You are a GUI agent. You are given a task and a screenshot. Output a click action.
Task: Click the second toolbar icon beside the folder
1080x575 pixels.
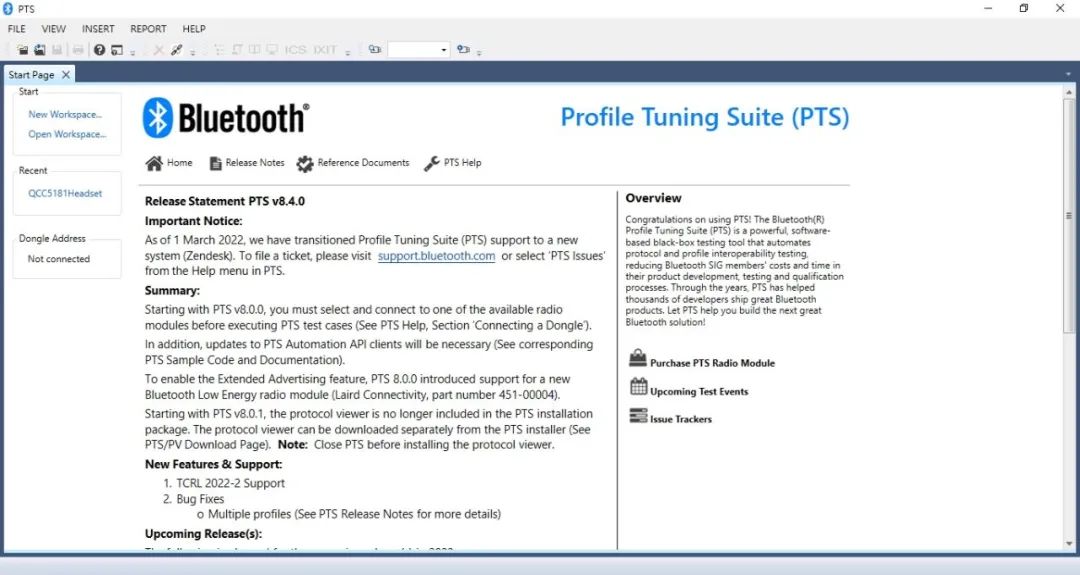pos(40,50)
